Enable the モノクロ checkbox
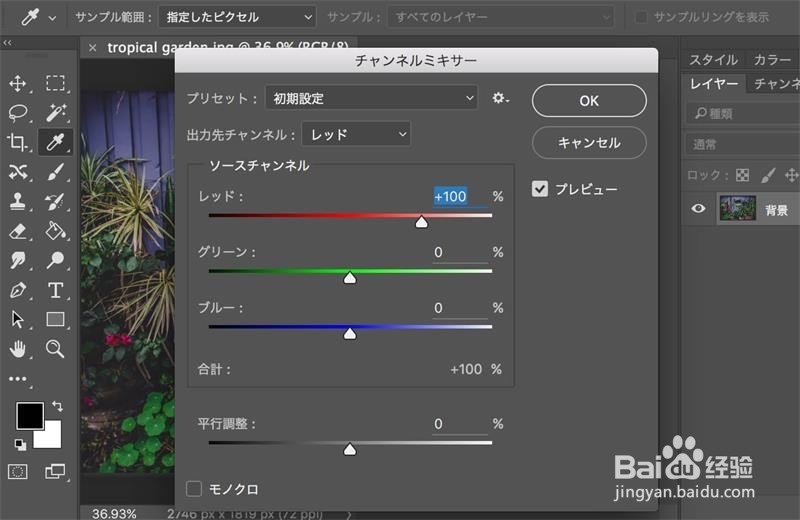This screenshot has height=520, width=800. tap(194, 489)
